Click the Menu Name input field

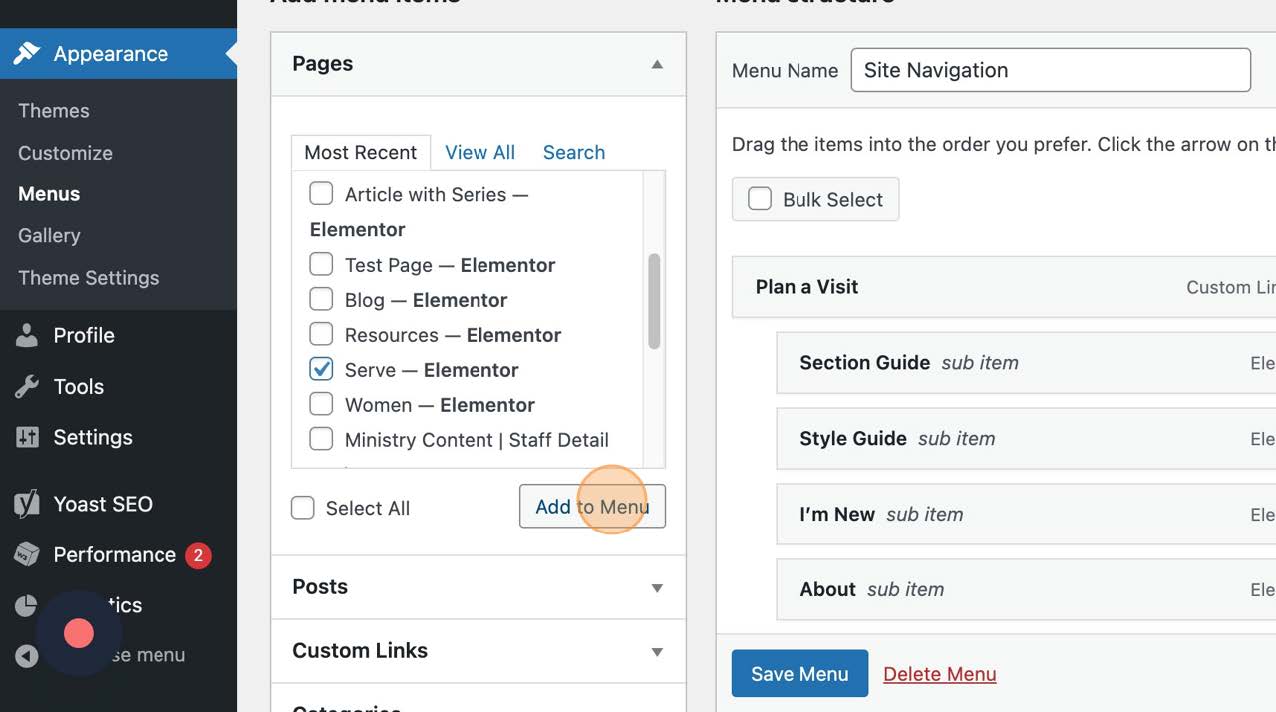[1049, 70]
